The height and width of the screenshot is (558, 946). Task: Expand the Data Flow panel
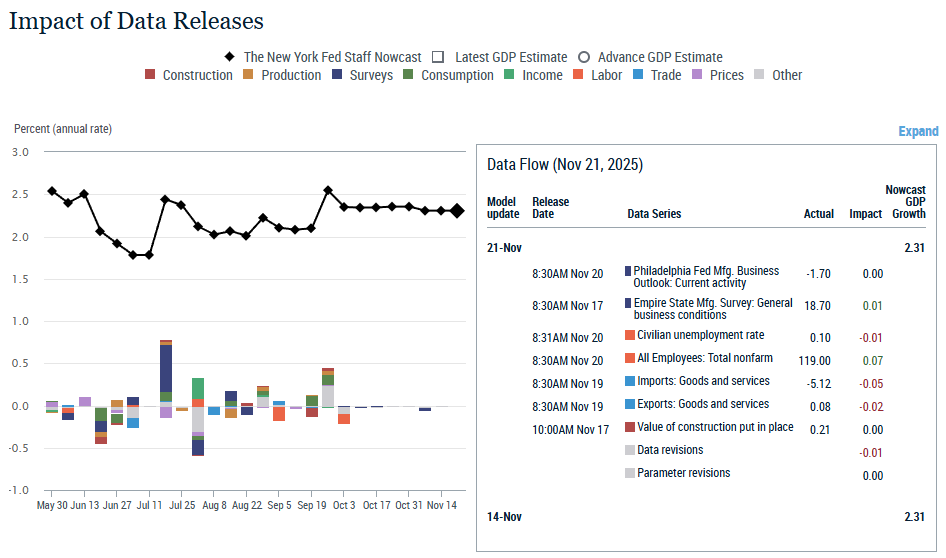click(x=918, y=131)
